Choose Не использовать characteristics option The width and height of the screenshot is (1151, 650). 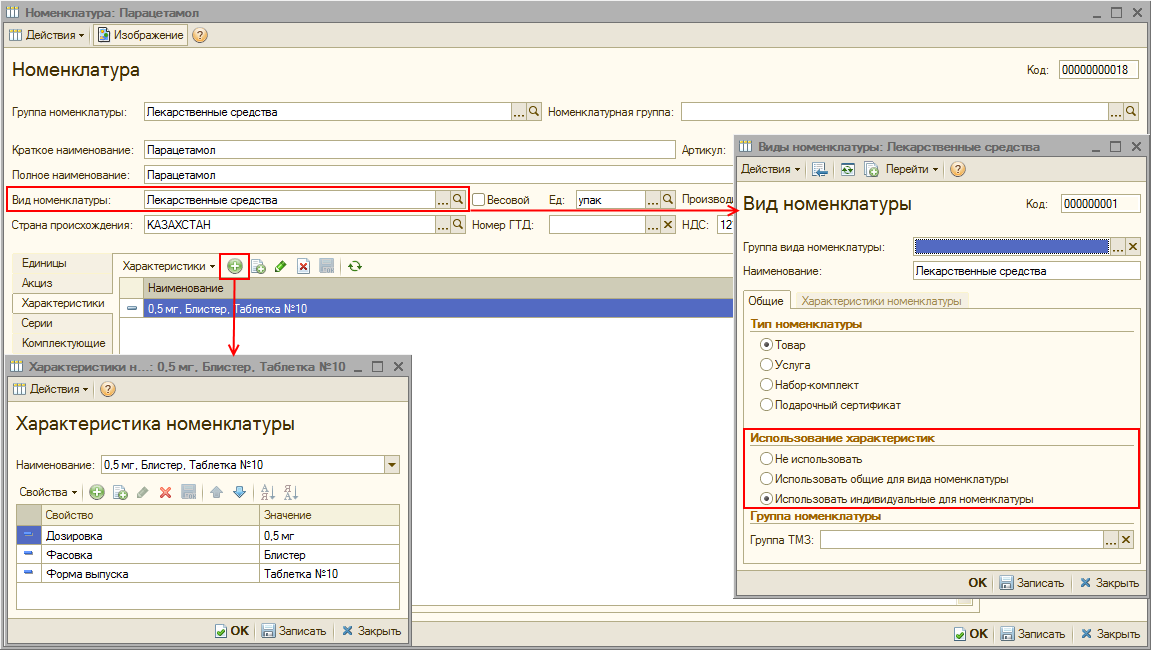point(767,459)
